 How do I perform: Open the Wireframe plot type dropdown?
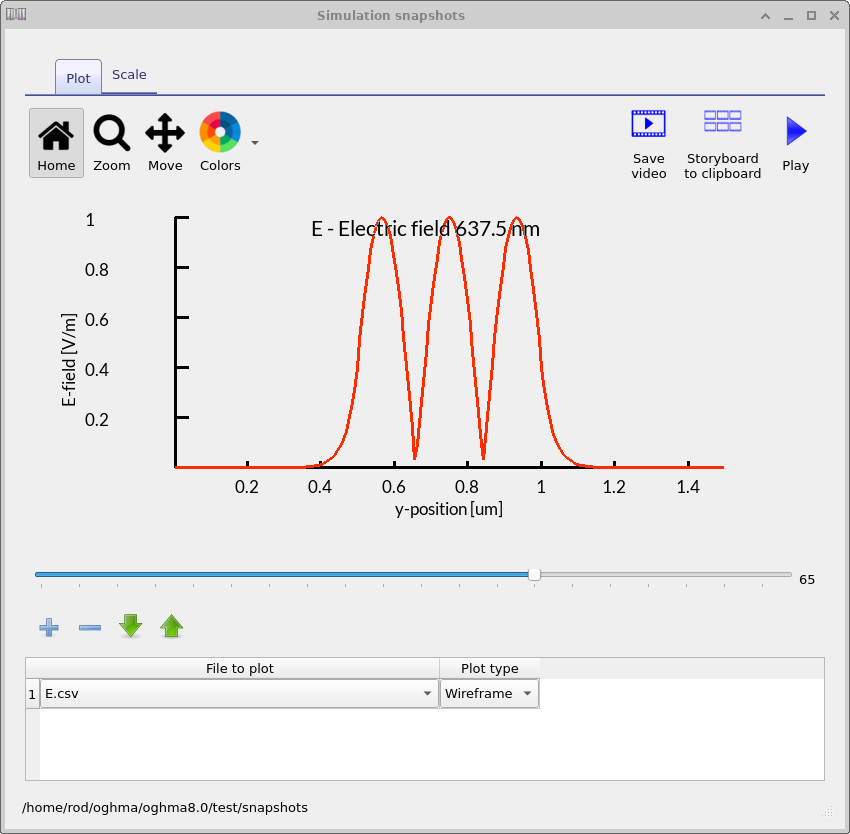[489, 694]
